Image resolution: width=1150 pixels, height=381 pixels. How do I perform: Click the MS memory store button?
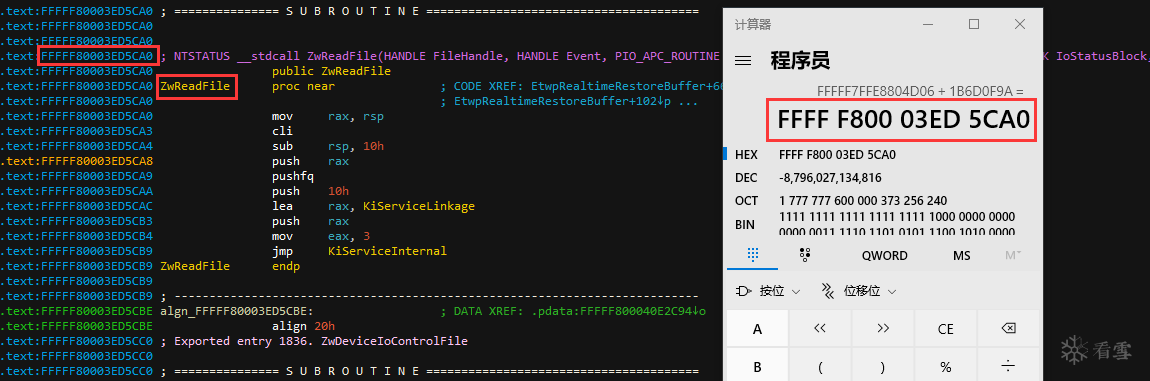point(962,255)
